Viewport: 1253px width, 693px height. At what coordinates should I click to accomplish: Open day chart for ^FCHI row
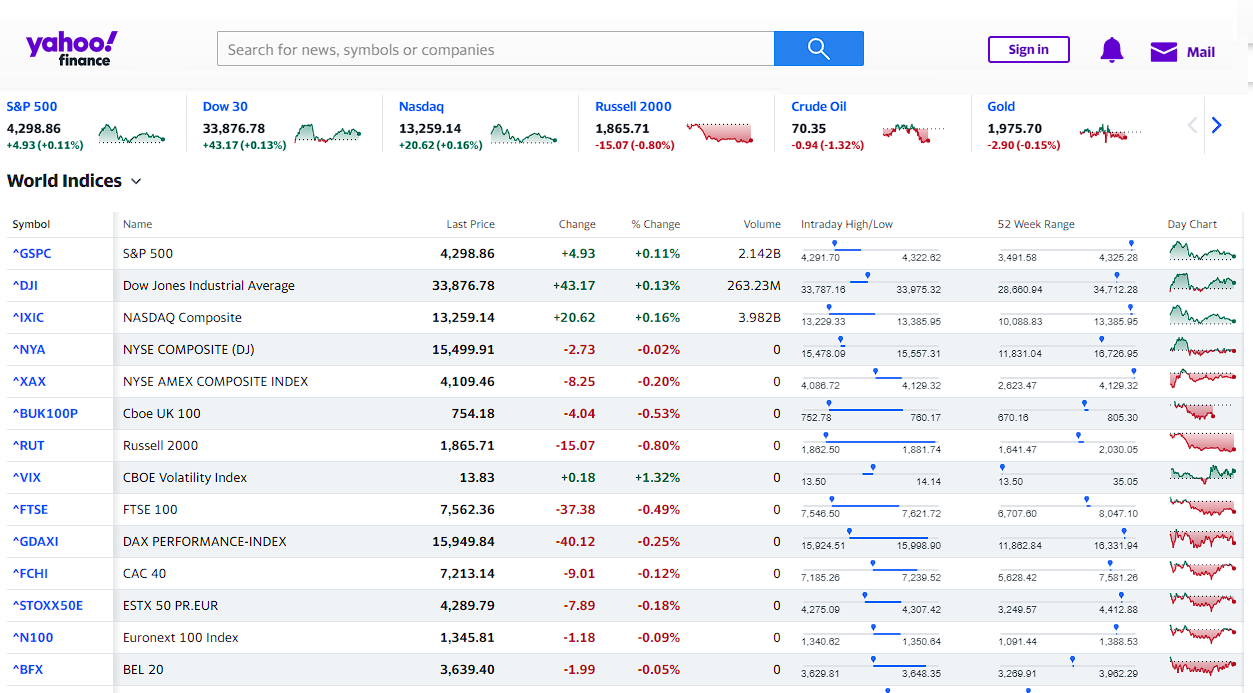click(1202, 572)
